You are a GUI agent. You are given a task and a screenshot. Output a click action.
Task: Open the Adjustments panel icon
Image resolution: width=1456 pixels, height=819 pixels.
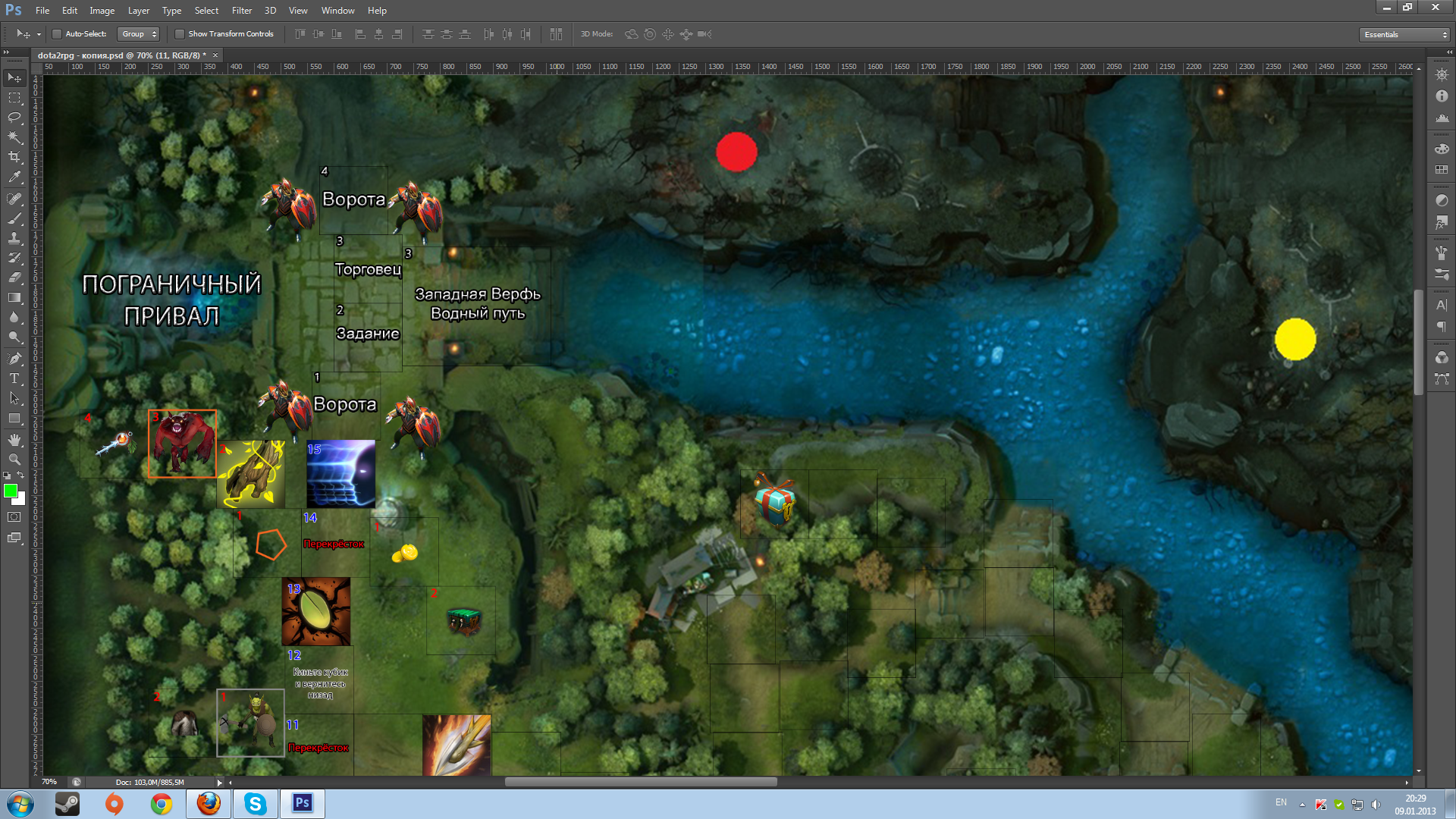coord(1442,200)
